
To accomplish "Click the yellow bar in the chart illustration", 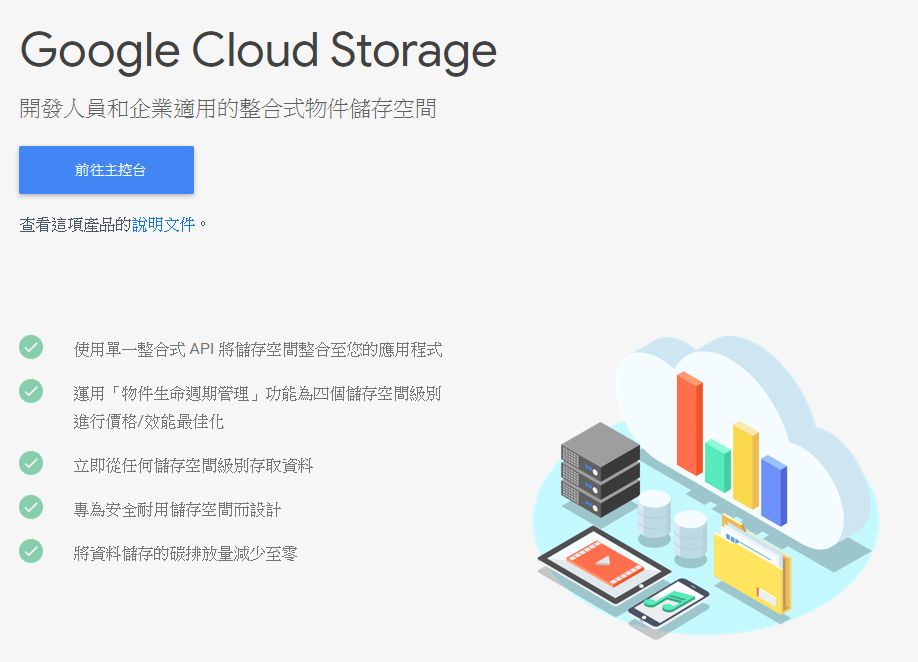I will 744,468.
